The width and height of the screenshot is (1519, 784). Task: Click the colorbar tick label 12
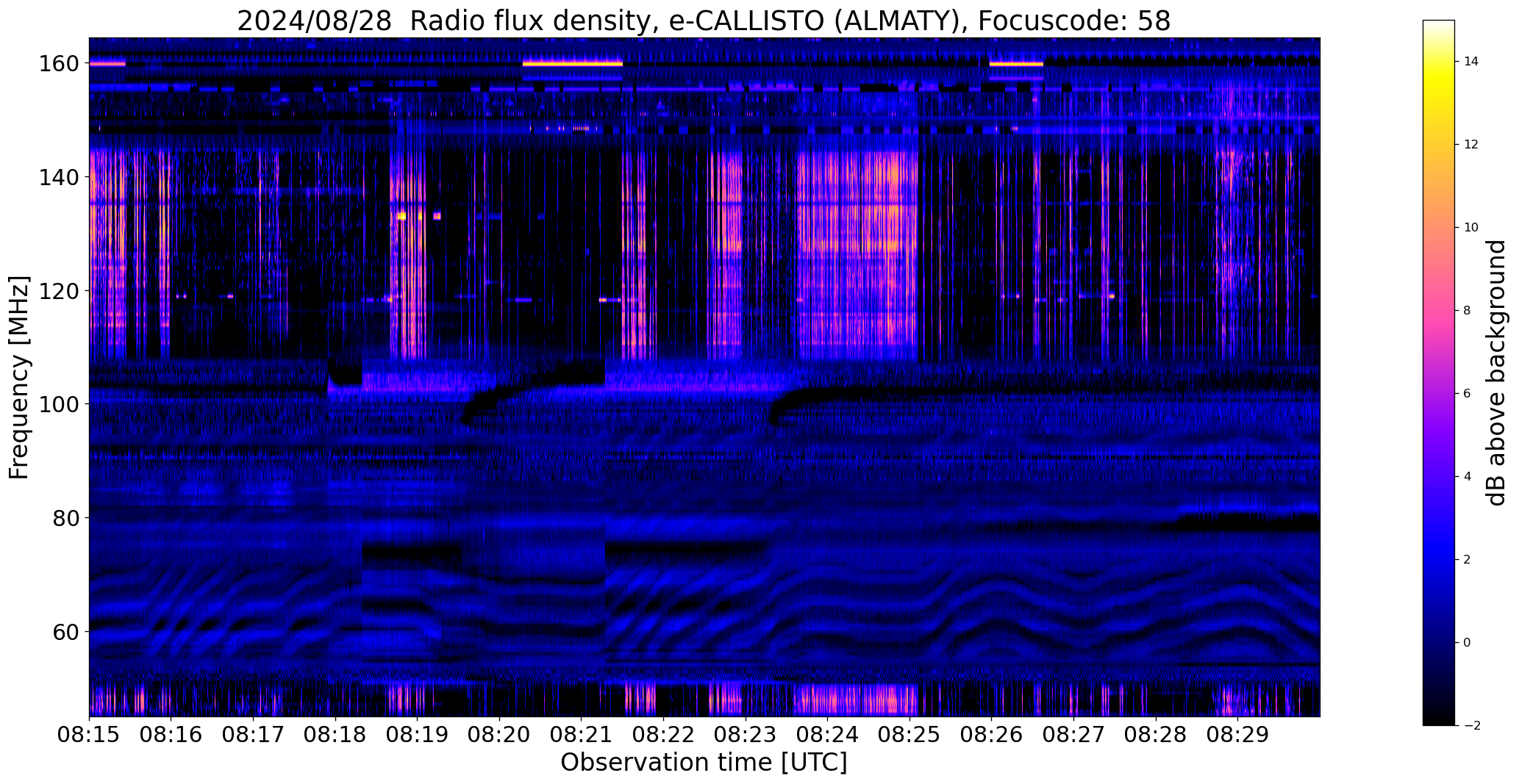point(1471,145)
